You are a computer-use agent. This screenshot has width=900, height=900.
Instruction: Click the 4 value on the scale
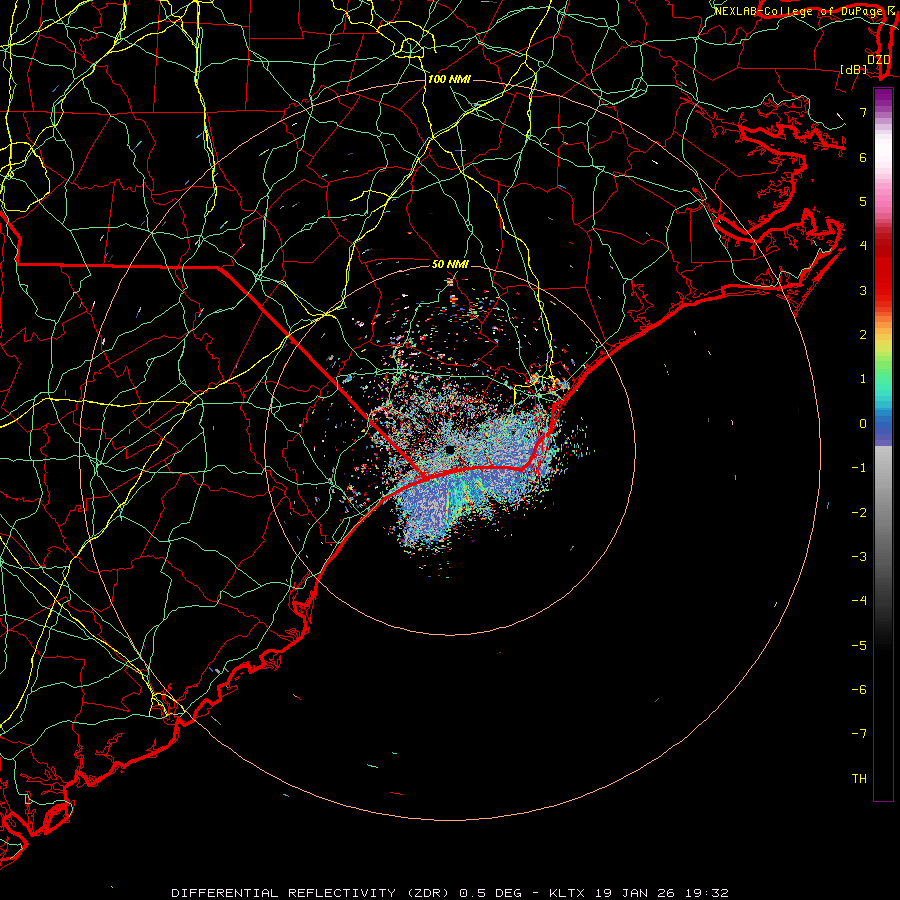click(x=863, y=246)
